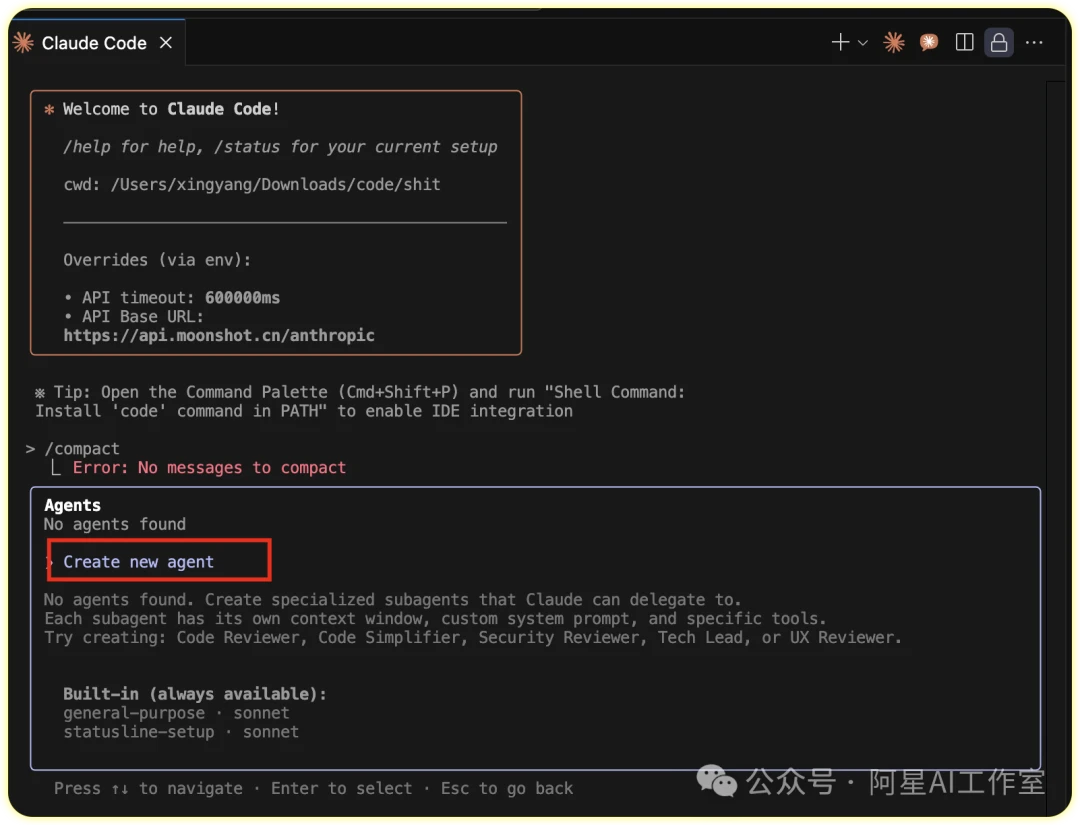The width and height of the screenshot is (1080, 825).
Task: Add a new terminal with plus icon
Action: click(x=840, y=43)
